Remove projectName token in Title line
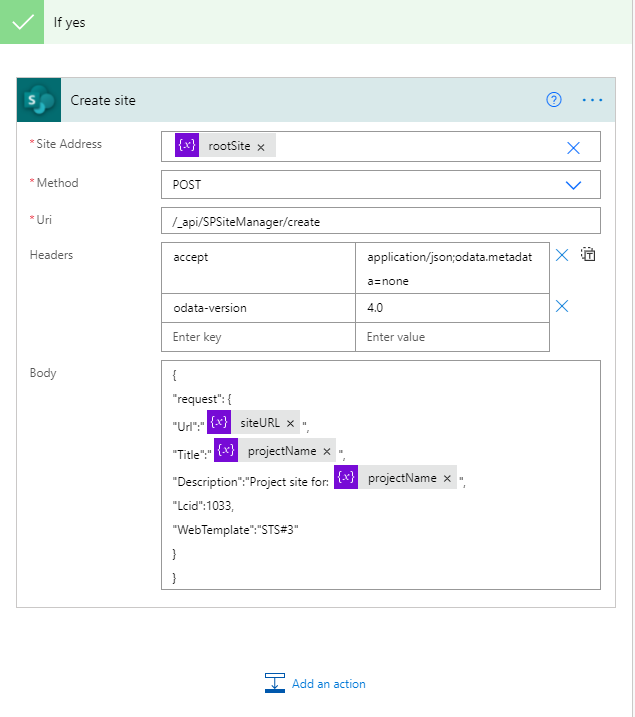 (x=327, y=452)
